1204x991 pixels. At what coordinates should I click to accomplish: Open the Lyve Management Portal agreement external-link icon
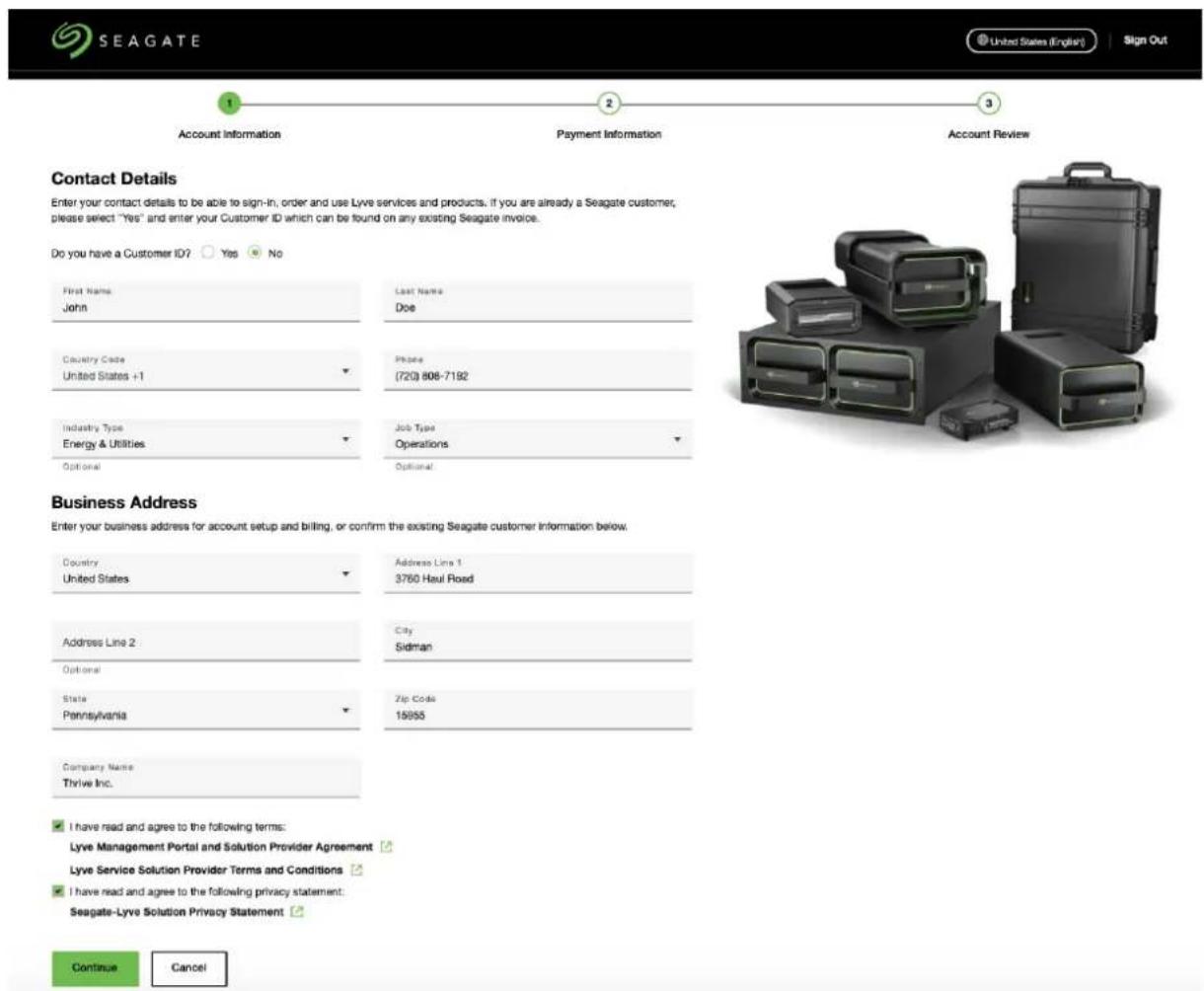[387, 847]
